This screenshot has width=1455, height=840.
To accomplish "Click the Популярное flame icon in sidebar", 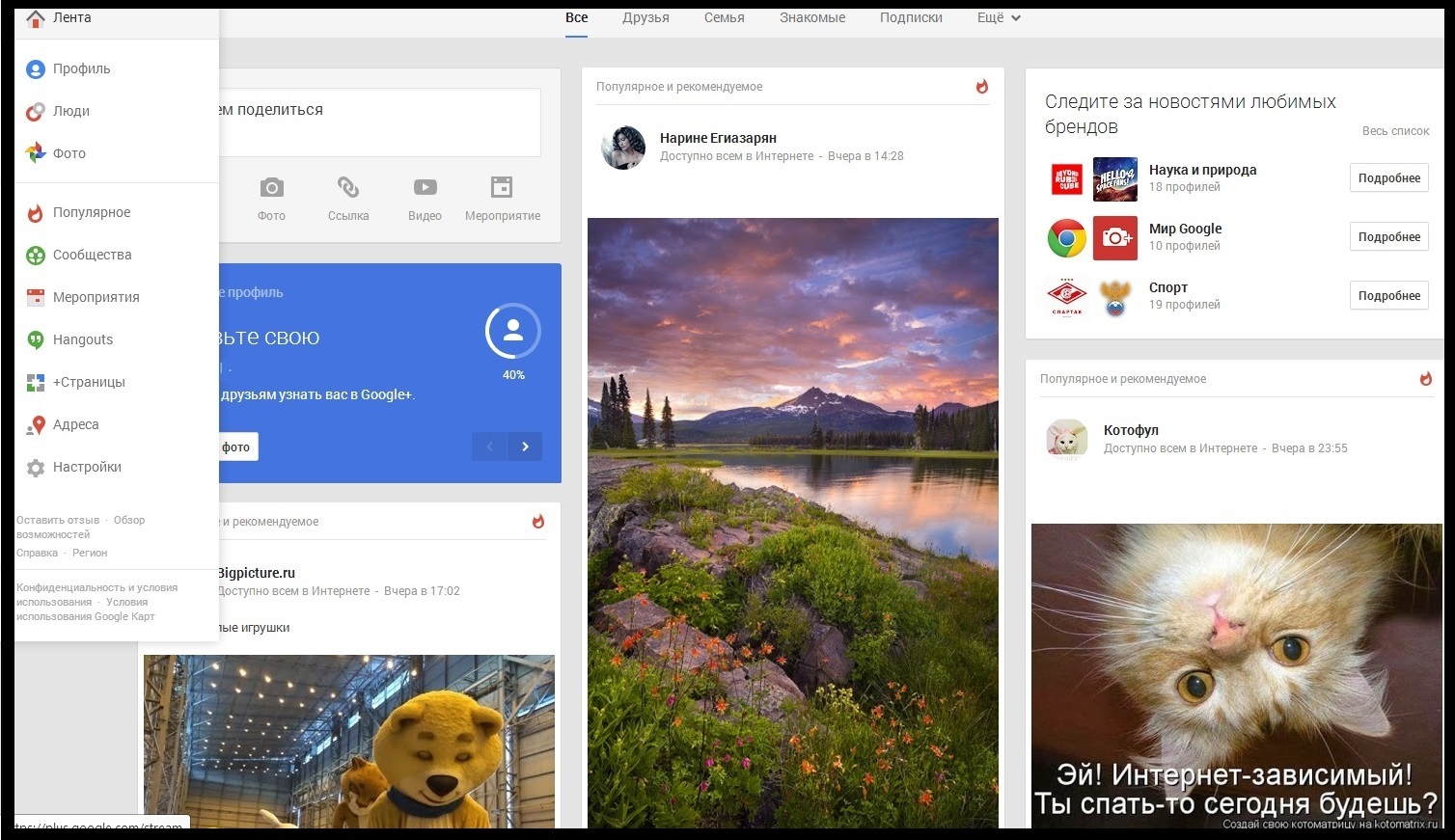I will pyautogui.click(x=36, y=213).
